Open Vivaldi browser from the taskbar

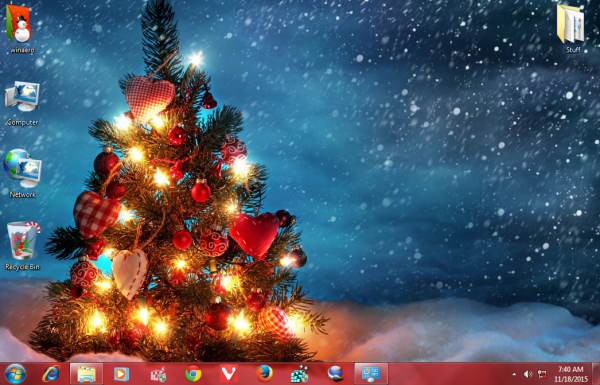(229, 373)
